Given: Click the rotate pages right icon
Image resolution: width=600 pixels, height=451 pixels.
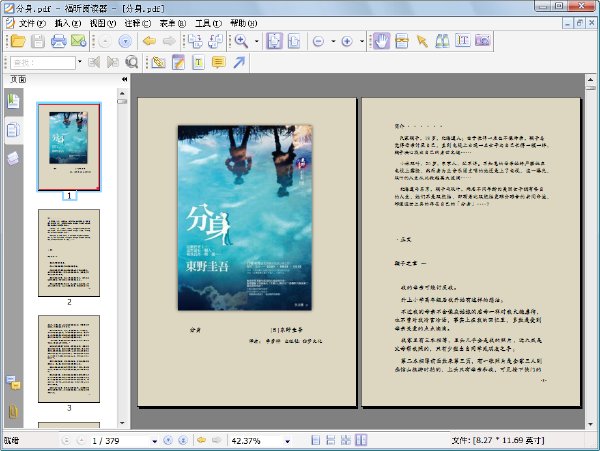Looking at the screenshot, I should (x=215, y=41).
